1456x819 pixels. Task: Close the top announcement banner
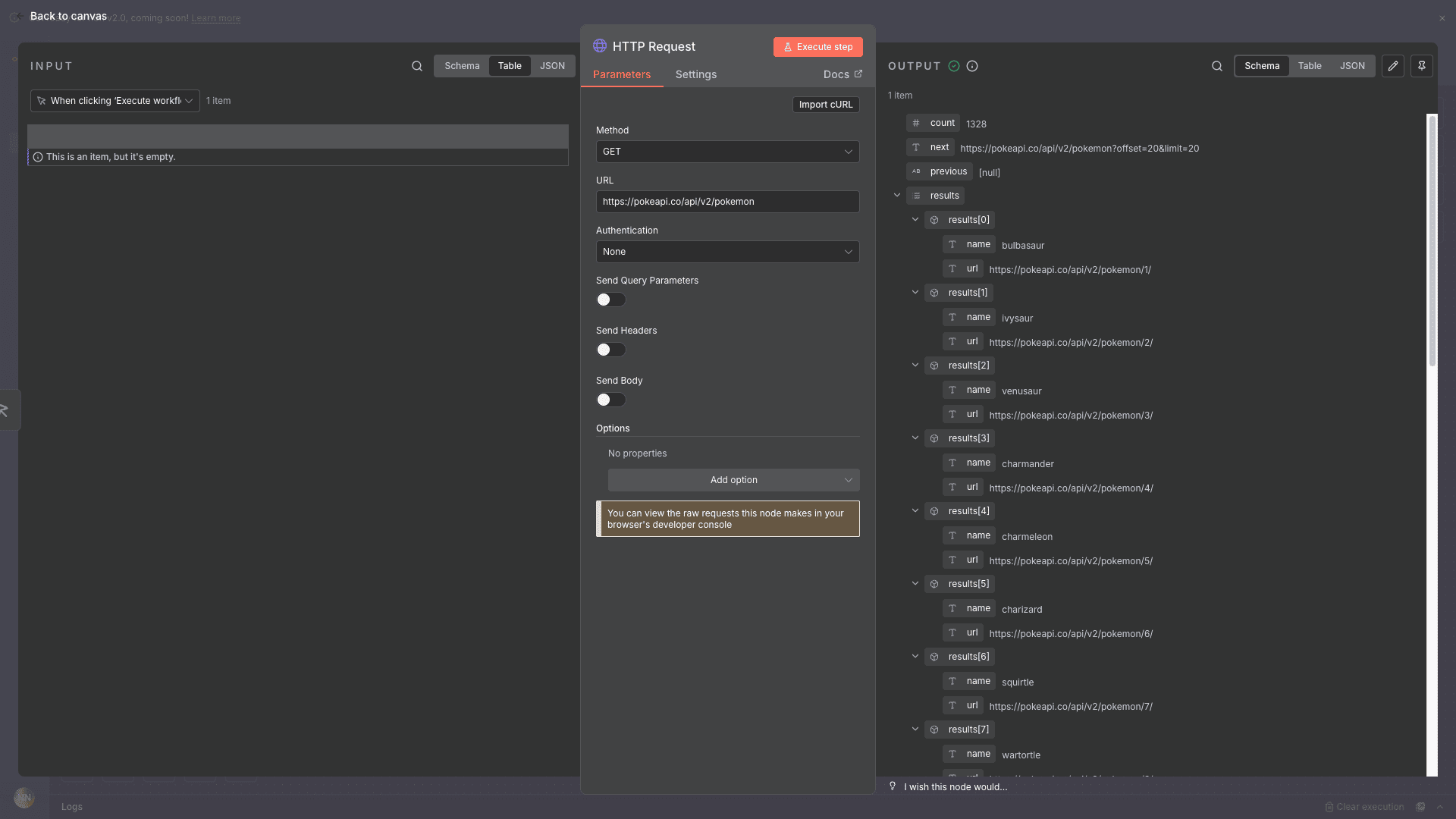point(1442,18)
